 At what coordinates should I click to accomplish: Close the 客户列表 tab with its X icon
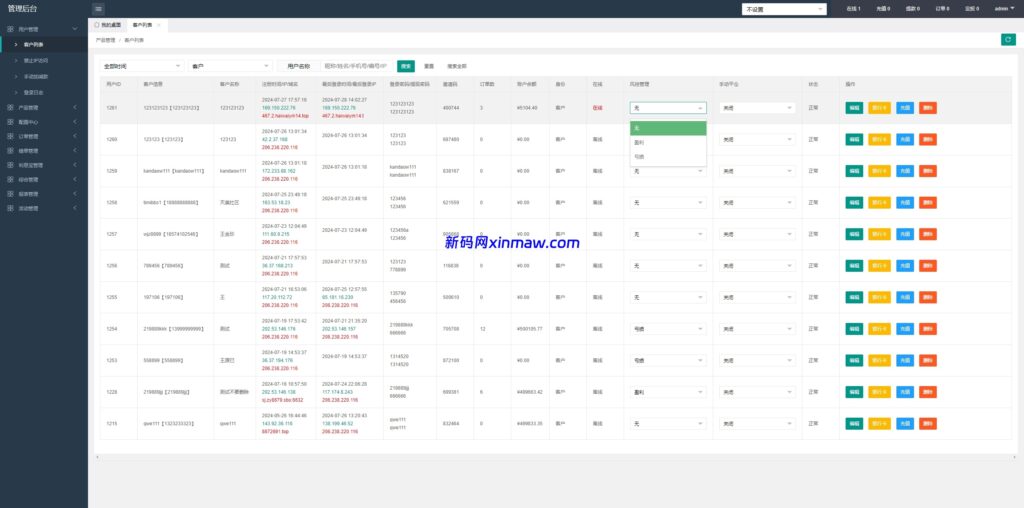point(158,23)
